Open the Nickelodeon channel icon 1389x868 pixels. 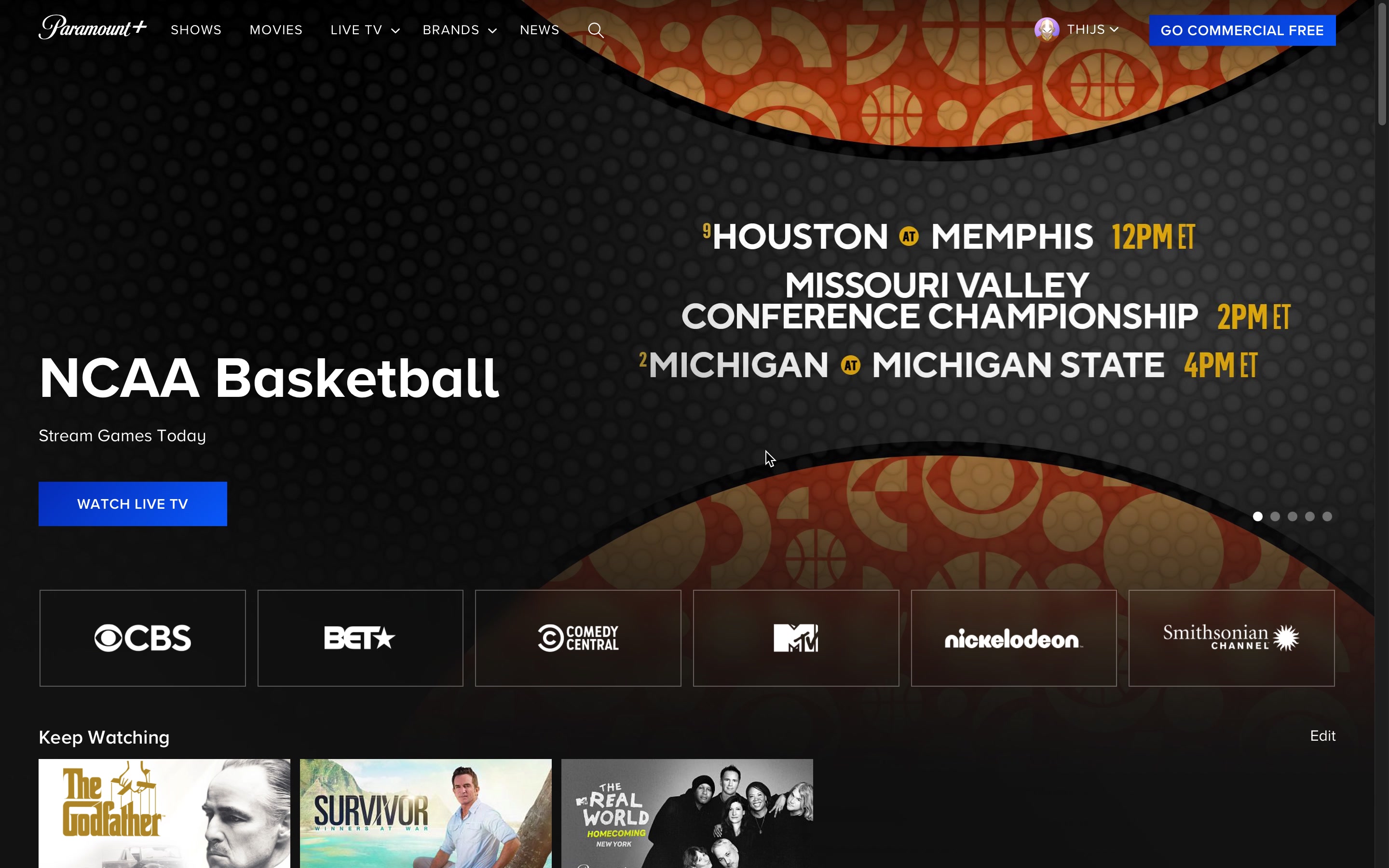tap(1013, 637)
